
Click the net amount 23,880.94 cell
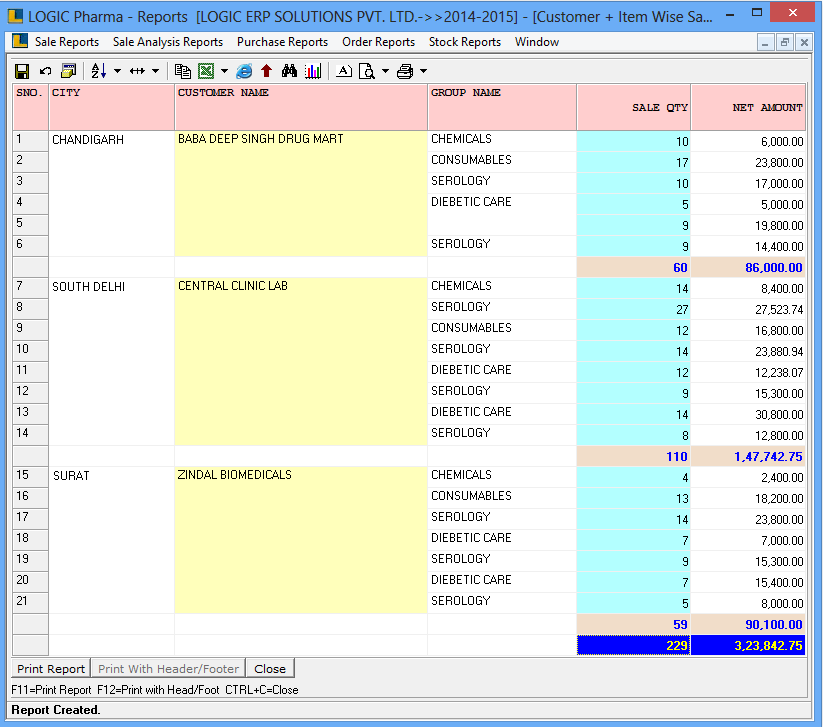[748, 351]
